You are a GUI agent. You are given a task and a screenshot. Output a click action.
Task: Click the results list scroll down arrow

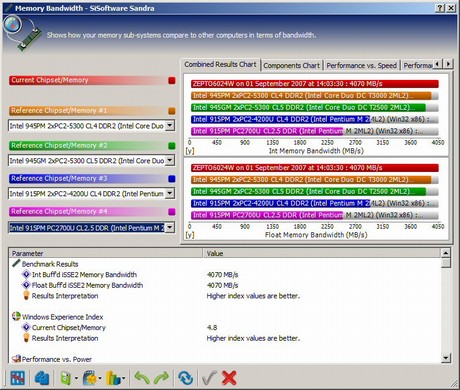click(446, 358)
